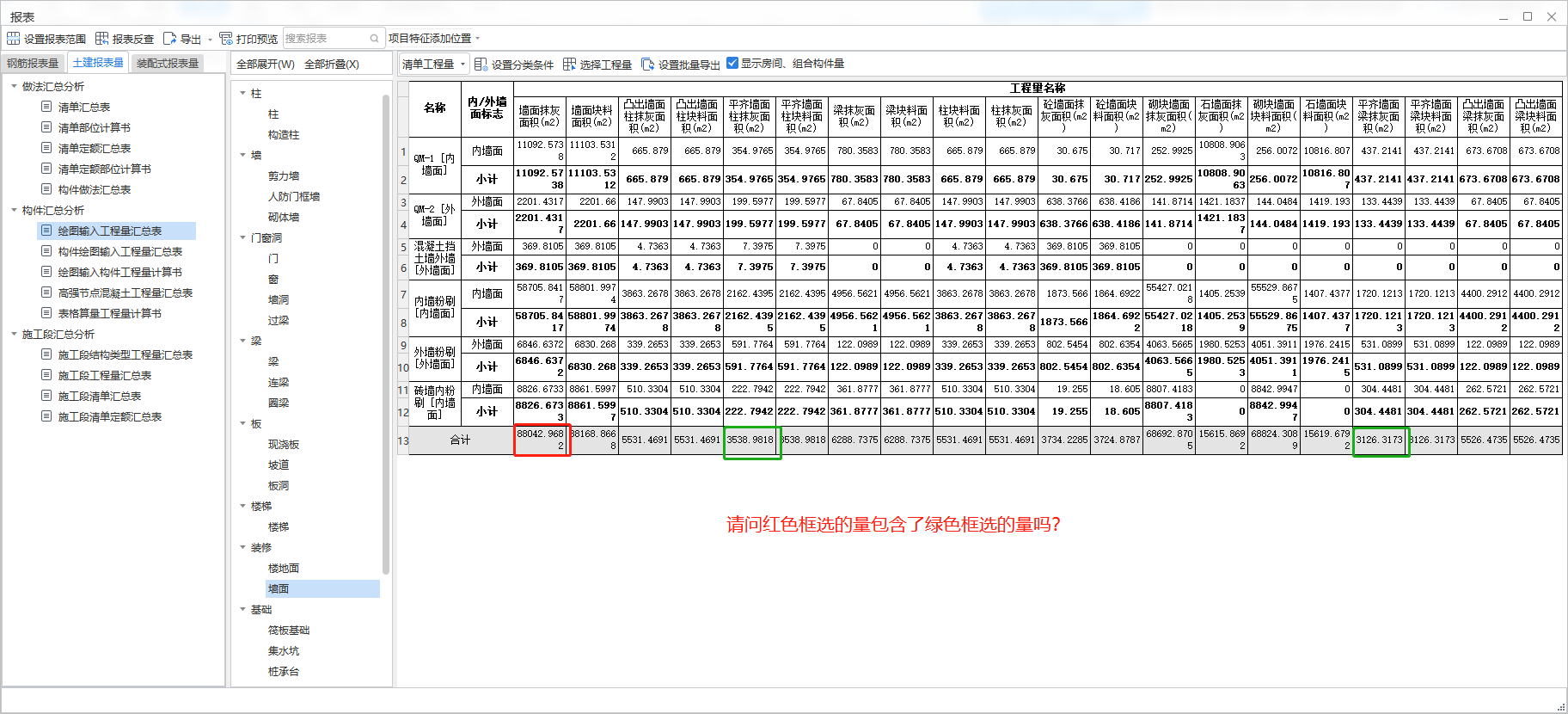Click the 全部展开(W) button
1568x714 pixels.
tap(266, 65)
